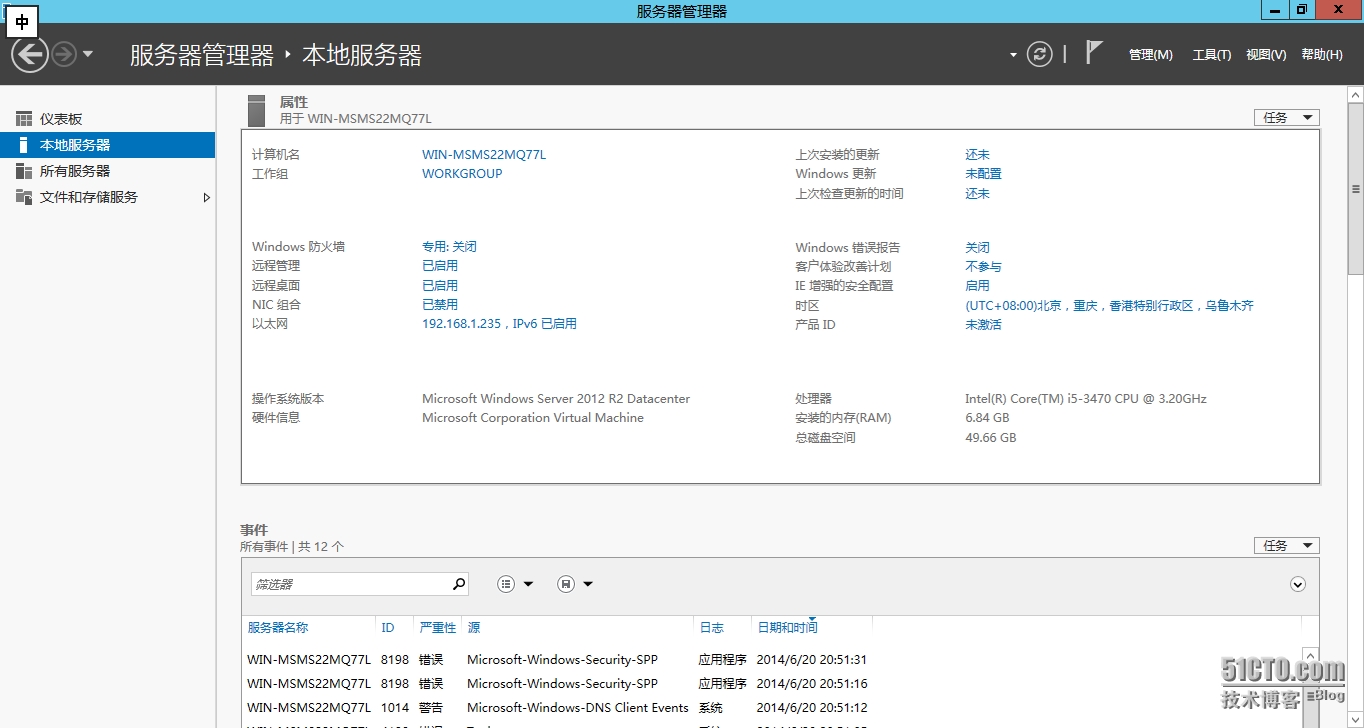
Task: Open 文件和存储服务 in the sidebar
Action: tap(107, 197)
